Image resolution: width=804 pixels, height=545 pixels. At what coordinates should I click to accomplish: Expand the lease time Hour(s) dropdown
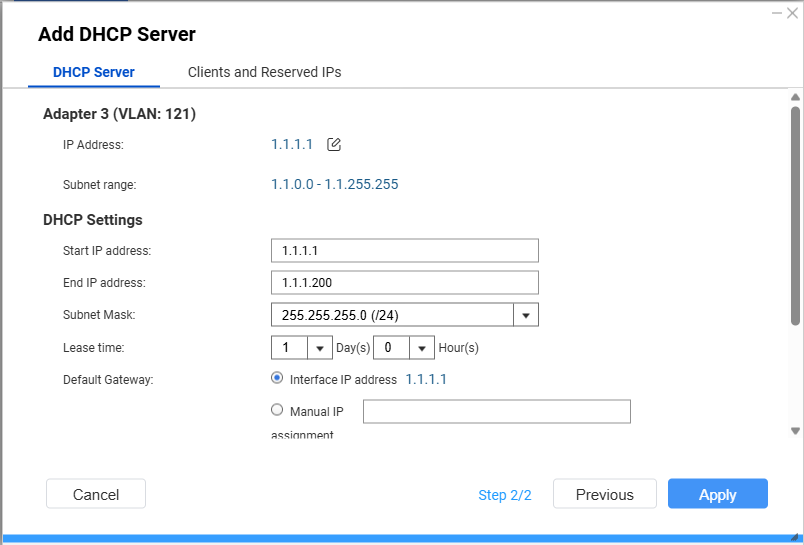422,348
